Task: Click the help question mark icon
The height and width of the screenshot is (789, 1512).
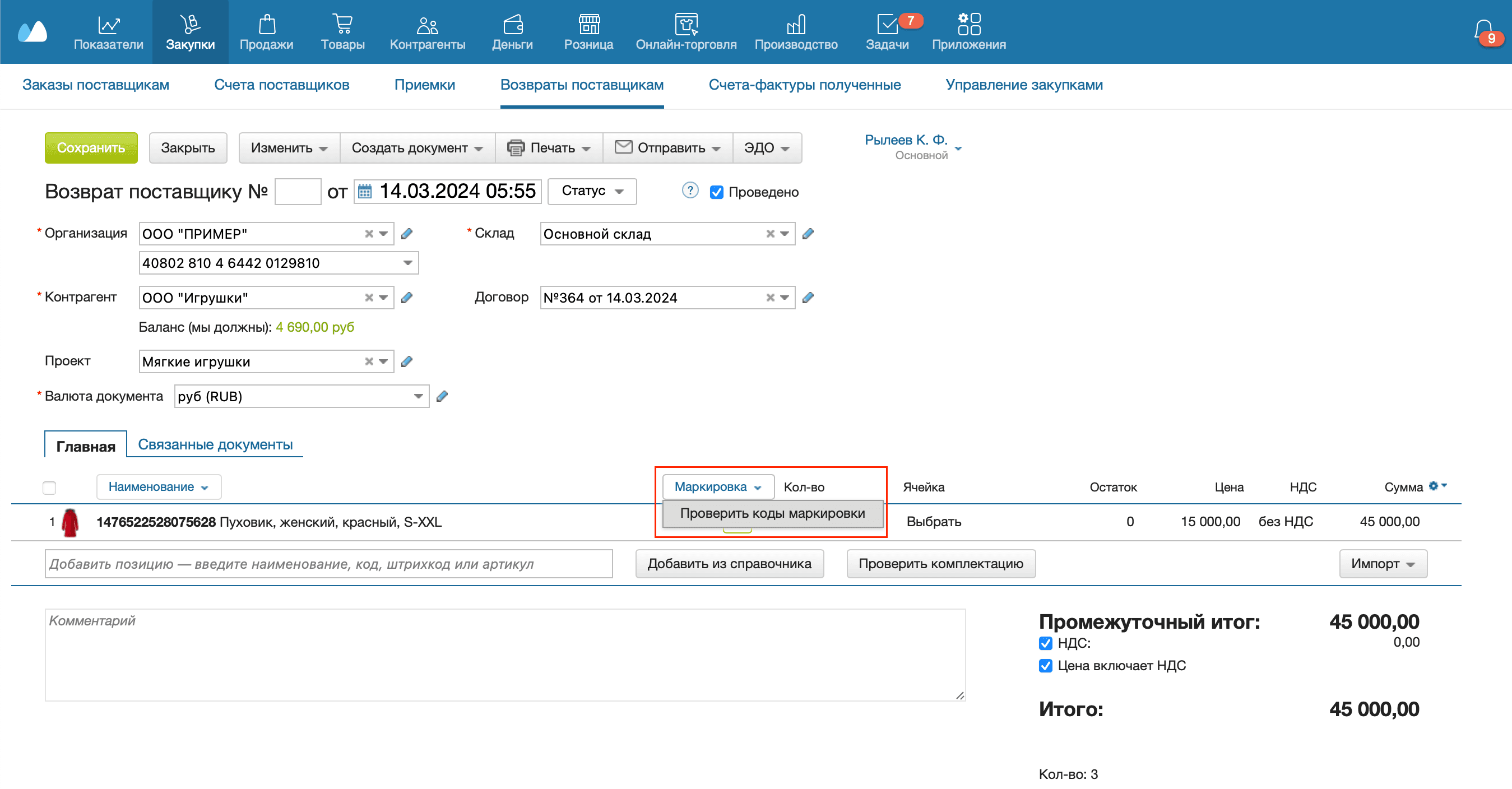Action: pyautogui.click(x=690, y=191)
